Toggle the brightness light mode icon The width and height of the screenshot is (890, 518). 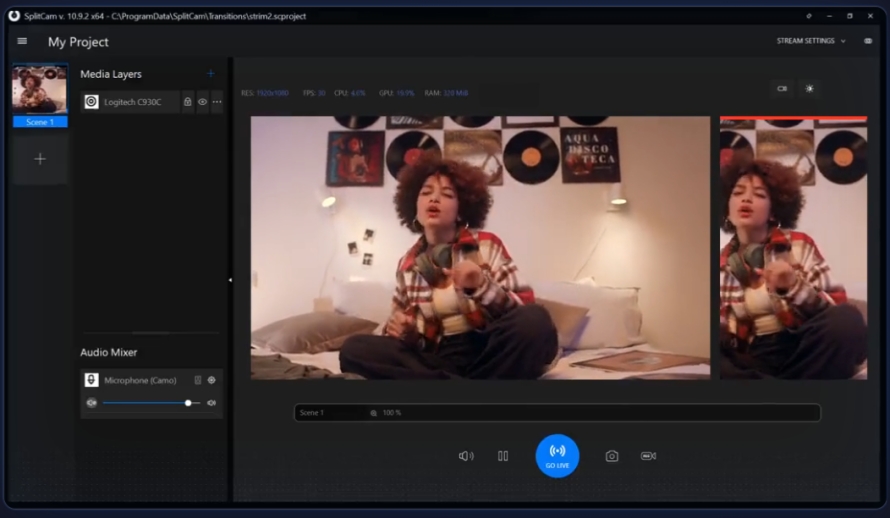point(809,89)
